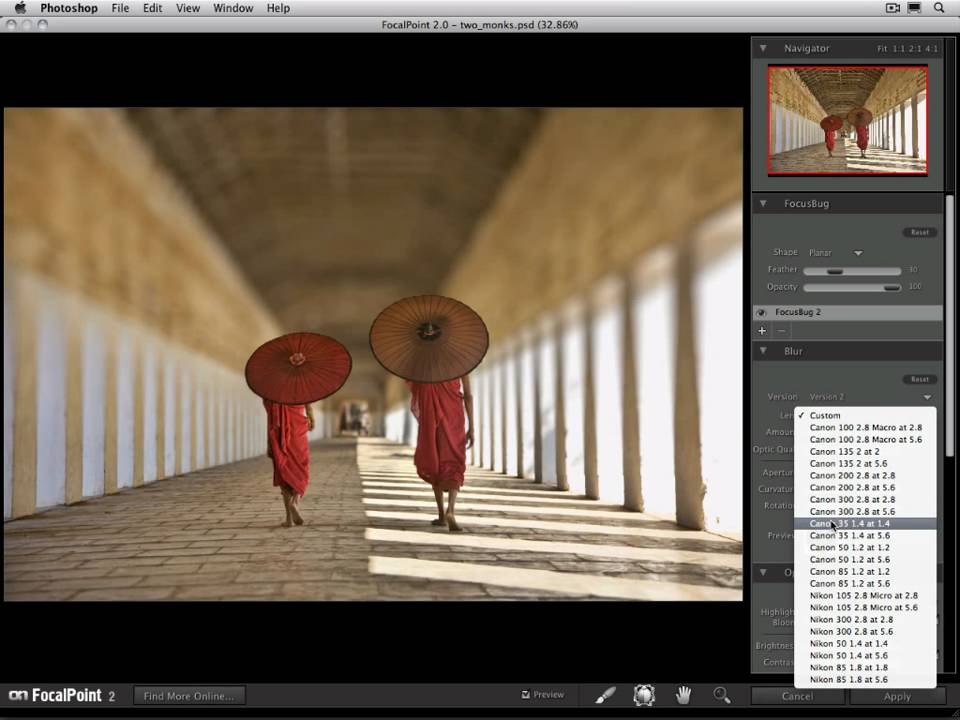Set Navigator zoom to 4:1
The width and height of the screenshot is (960, 720).
click(931, 48)
